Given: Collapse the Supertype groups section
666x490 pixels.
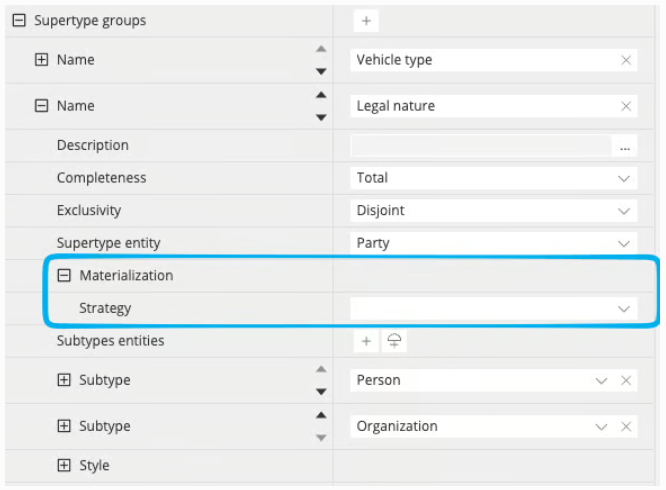Looking at the screenshot, I should click(x=19, y=20).
